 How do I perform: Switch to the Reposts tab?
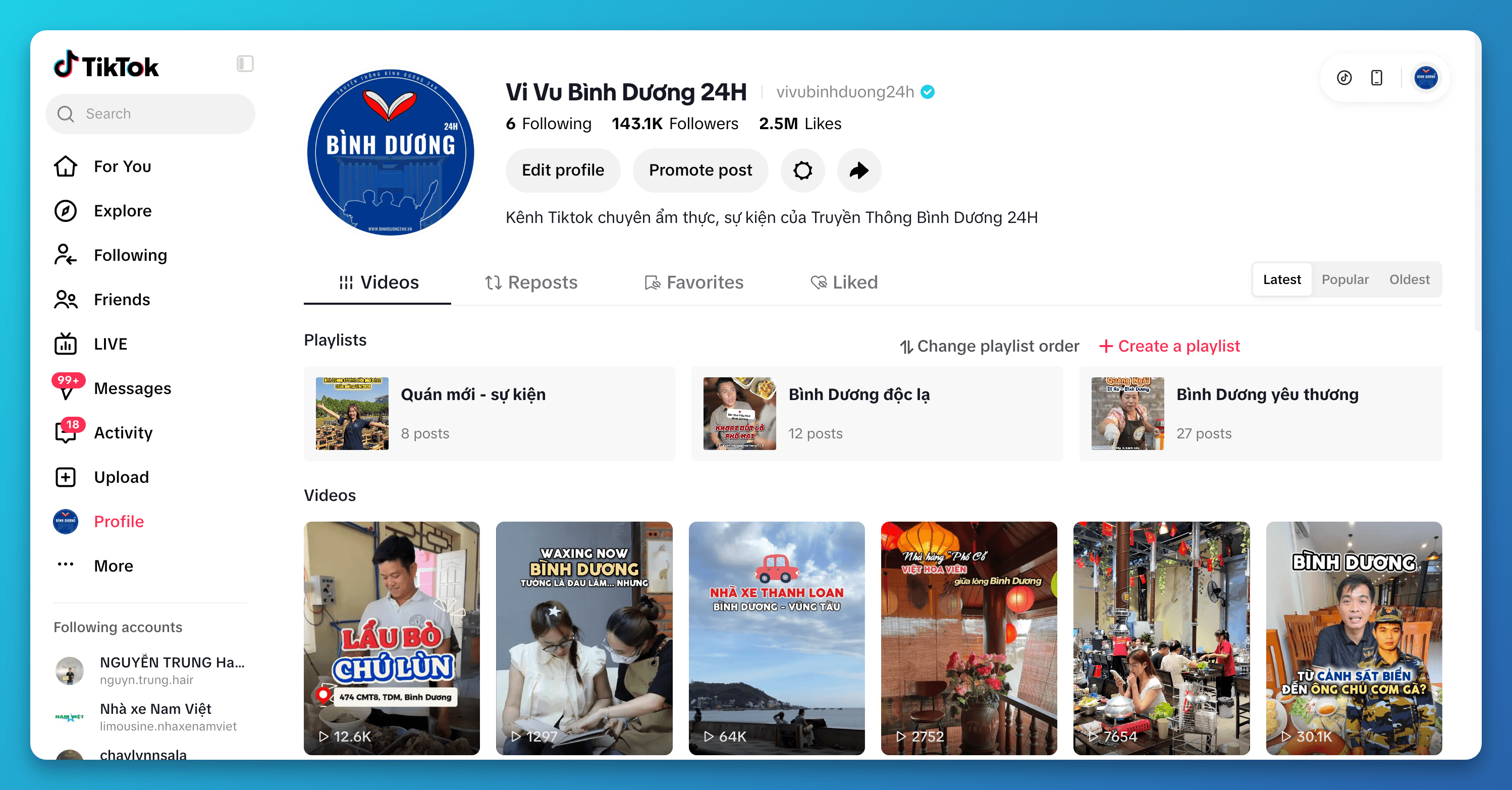click(x=530, y=283)
